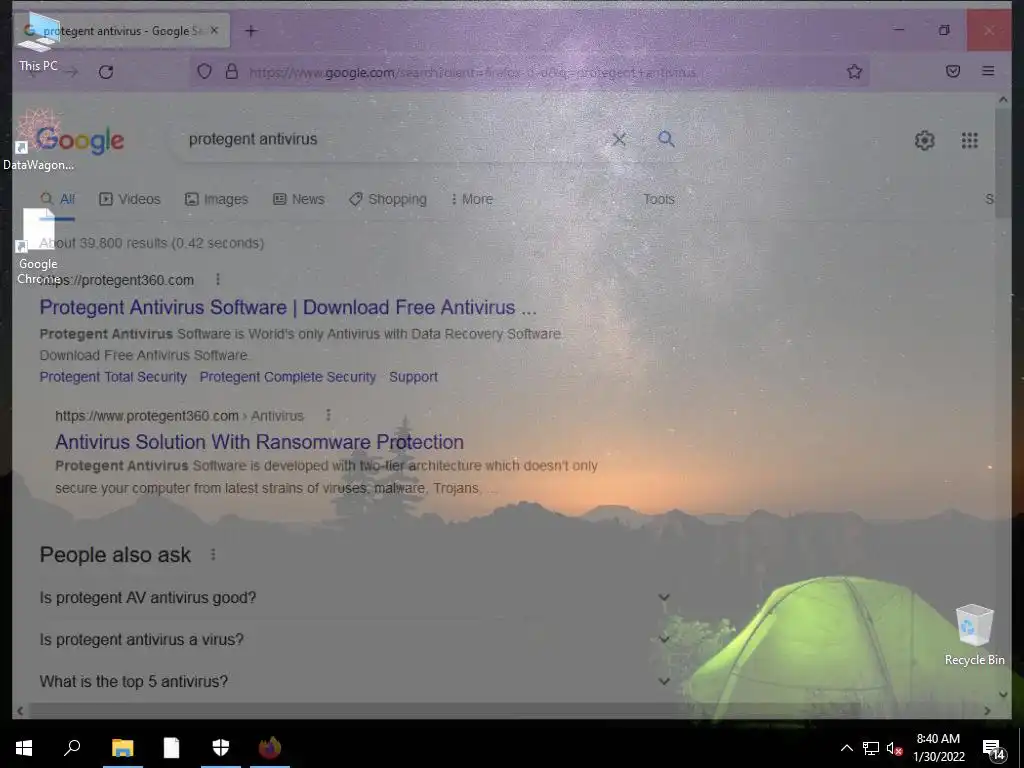
Task: Close the protegent antivirus tab
Action: 214,31
